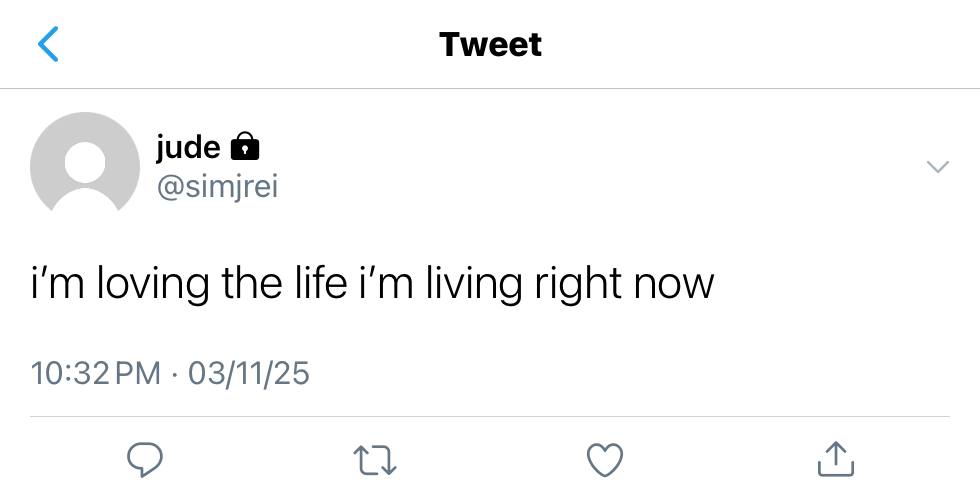The image size is (980, 502).
Task: Expand the tweet options chevron
Action: point(937,167)
